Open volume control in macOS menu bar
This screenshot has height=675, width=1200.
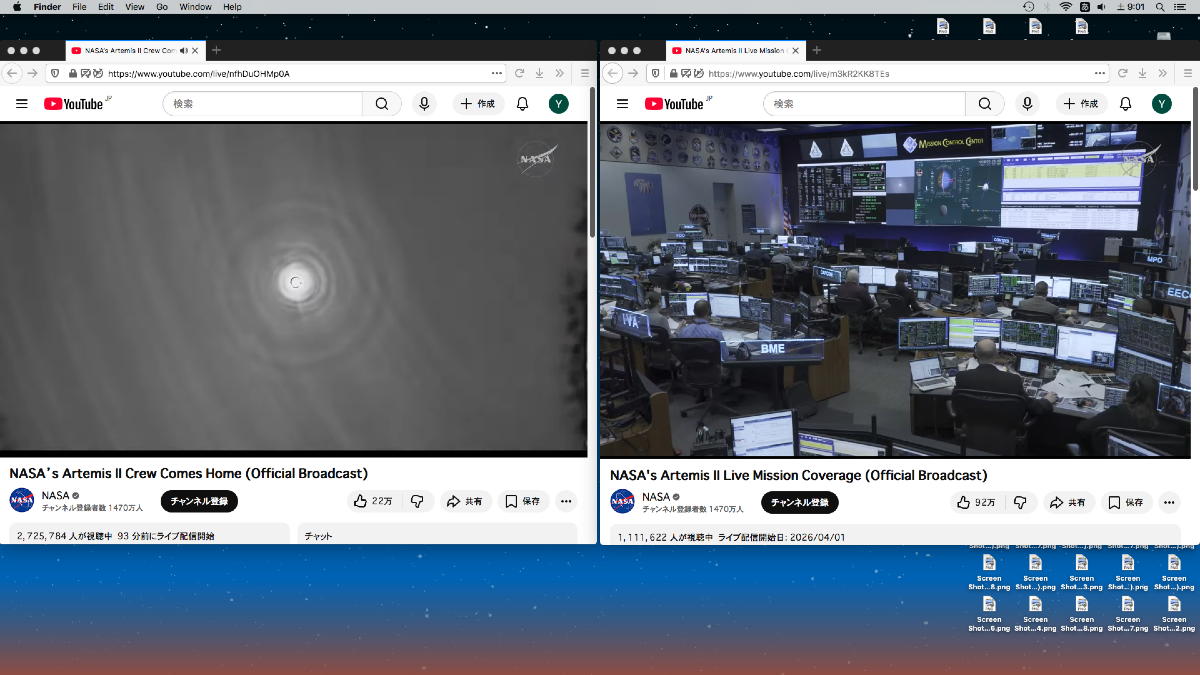pos(1101,7)
